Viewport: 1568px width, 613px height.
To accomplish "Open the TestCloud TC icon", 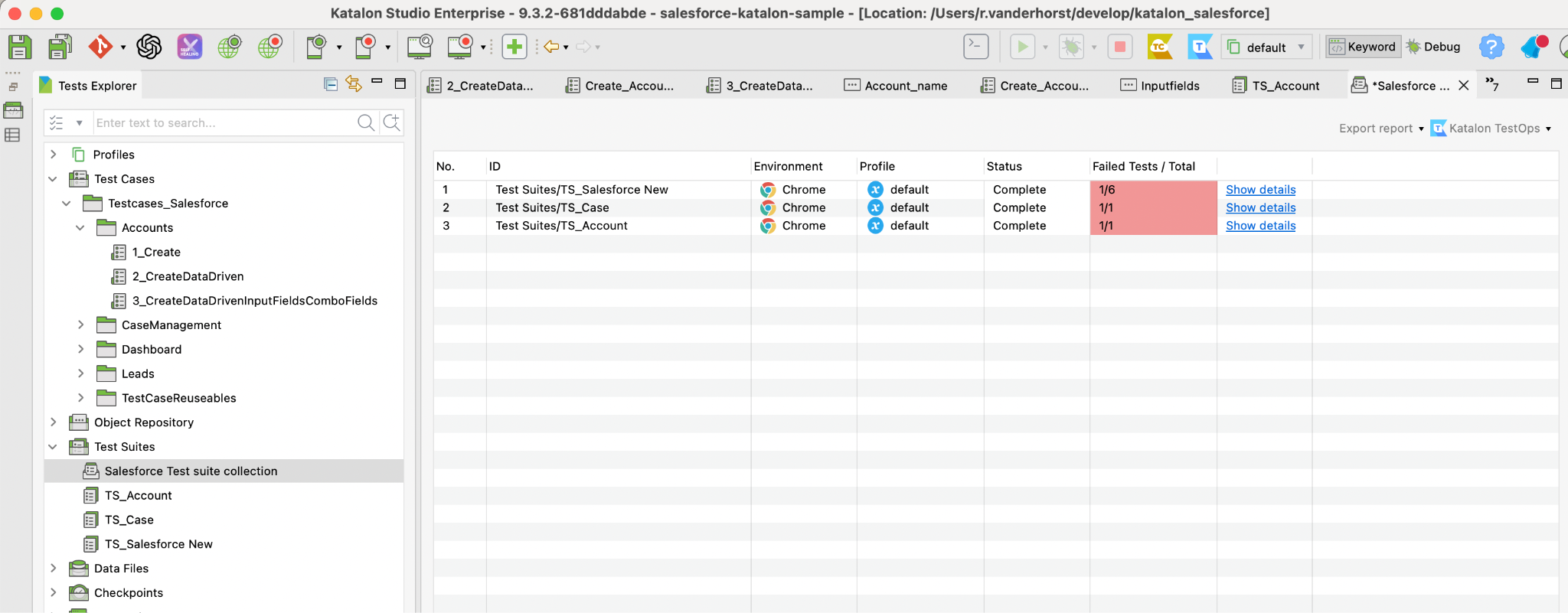I will [x=1160, y=47].
